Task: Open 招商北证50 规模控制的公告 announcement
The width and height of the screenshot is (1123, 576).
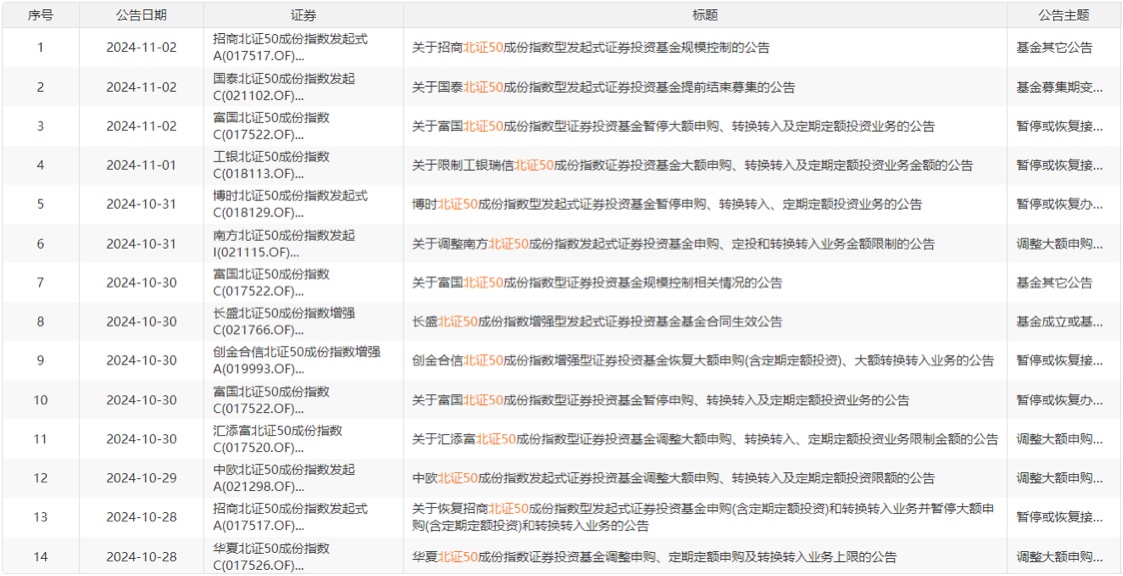Action: tap(591, 48)
